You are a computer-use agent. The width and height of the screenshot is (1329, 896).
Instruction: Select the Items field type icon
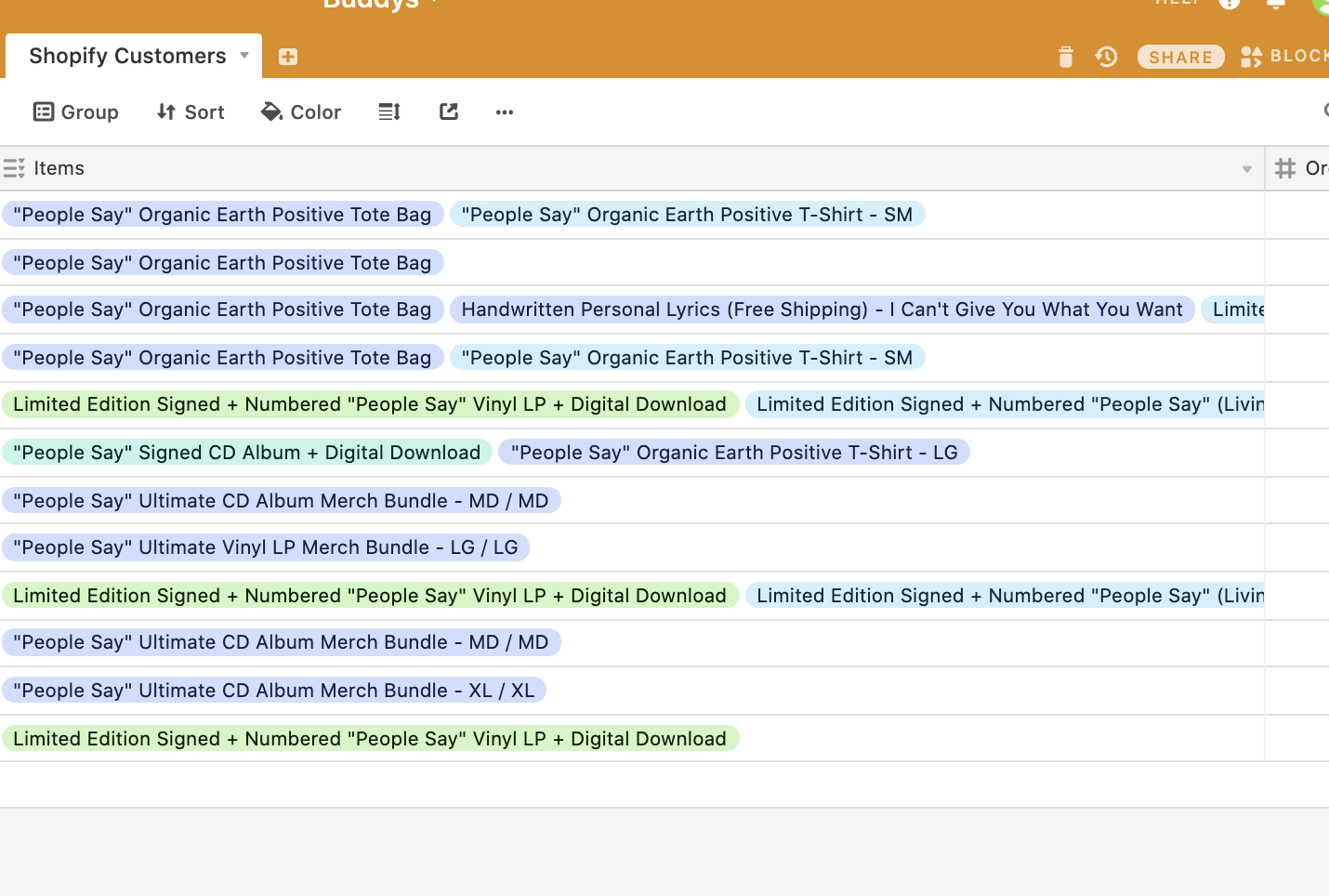click(x=14, y=168)
